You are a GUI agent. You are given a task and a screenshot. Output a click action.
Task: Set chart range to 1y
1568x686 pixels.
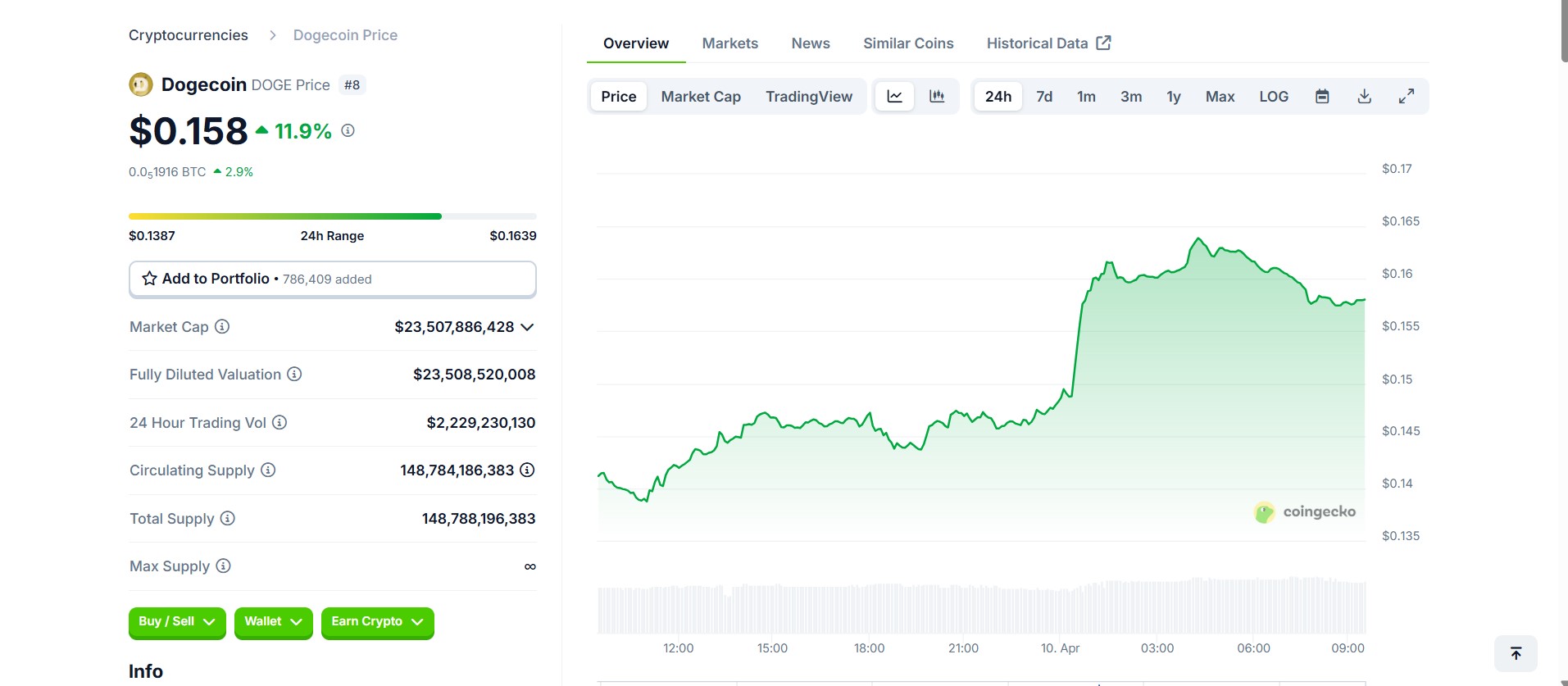pyautogui.click(x=1174, y=97)
